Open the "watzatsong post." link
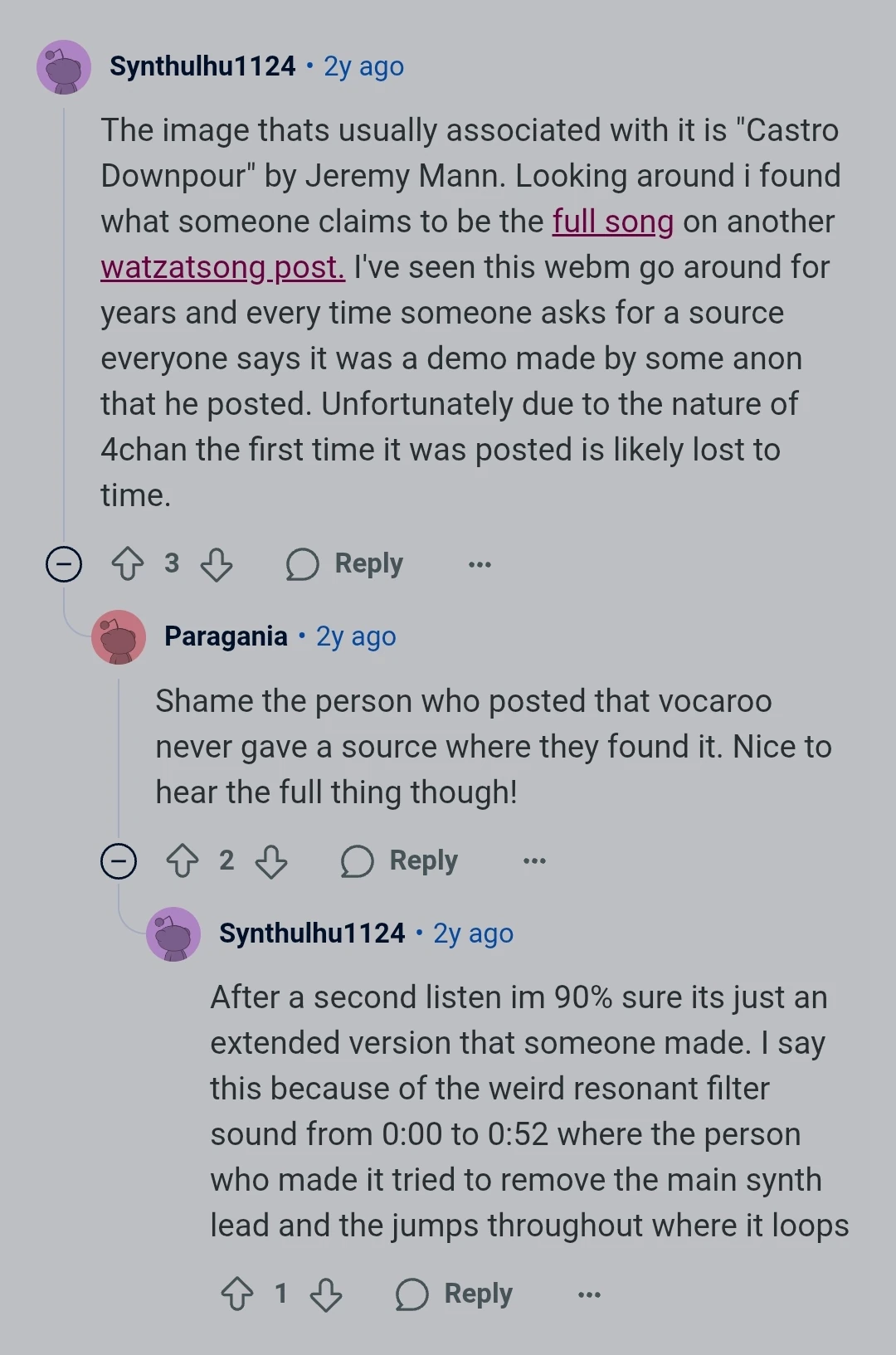 222,268
